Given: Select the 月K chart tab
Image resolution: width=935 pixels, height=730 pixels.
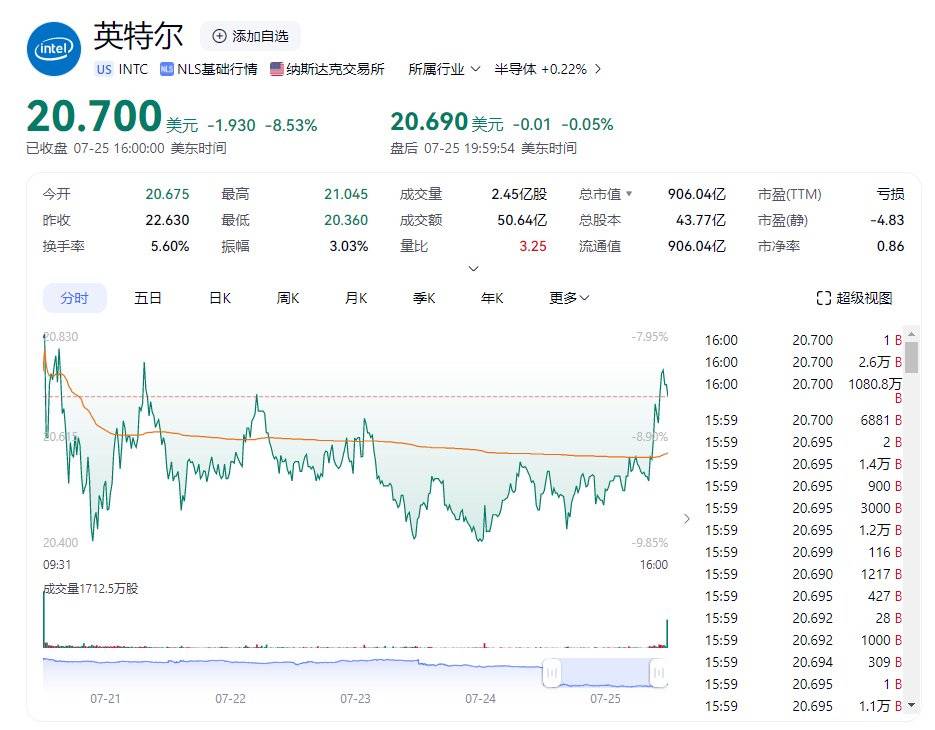Looking at the screenshot, I should point(355,297).
